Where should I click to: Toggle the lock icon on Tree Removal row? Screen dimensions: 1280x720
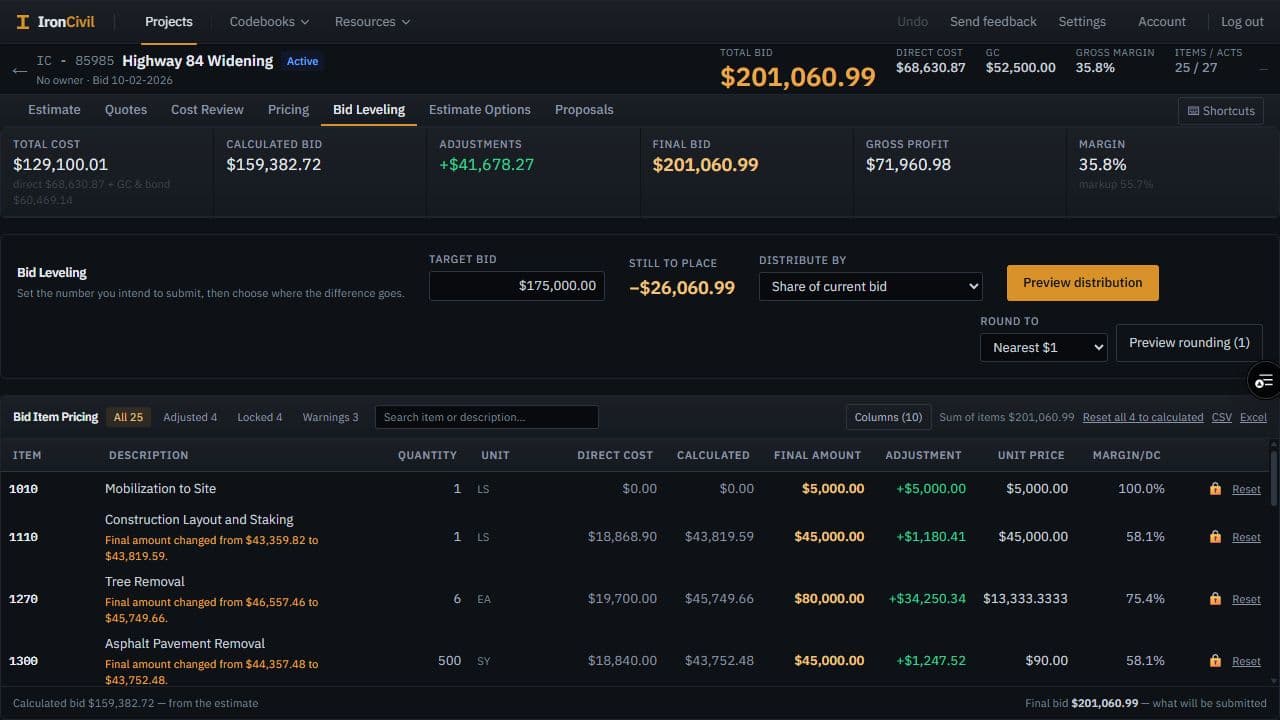pos(1215,599)
